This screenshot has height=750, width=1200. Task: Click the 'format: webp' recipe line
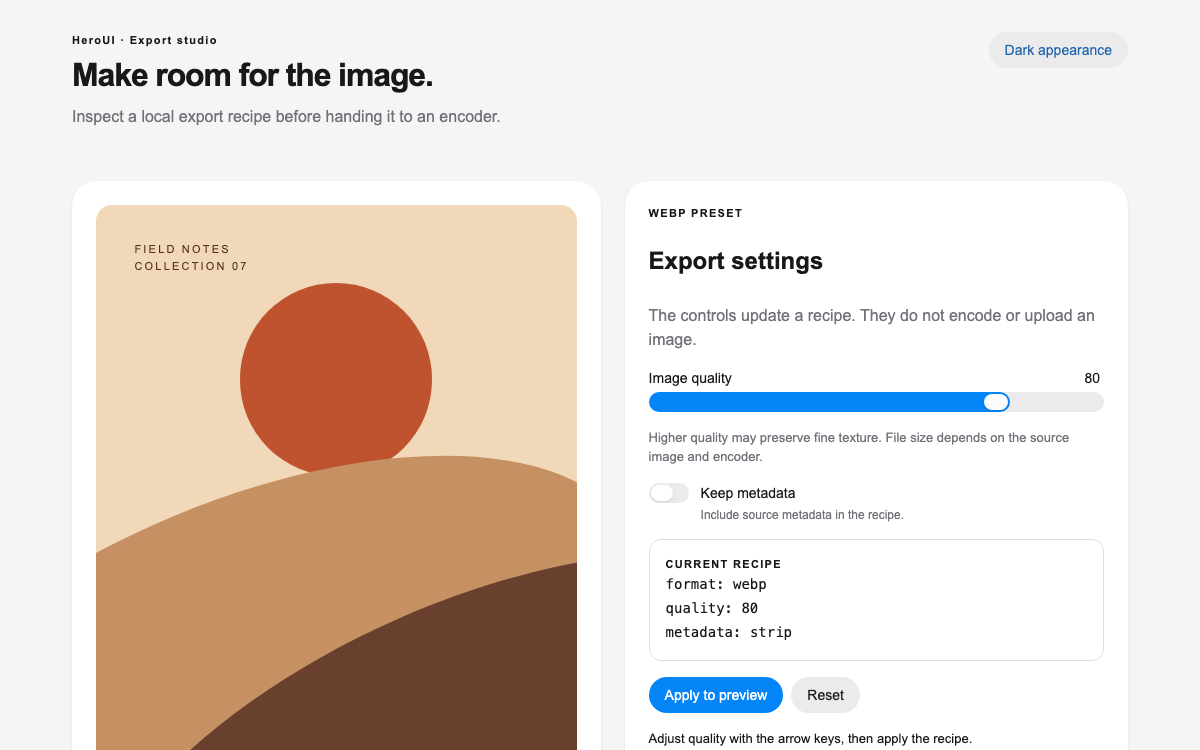coord(716,584)
